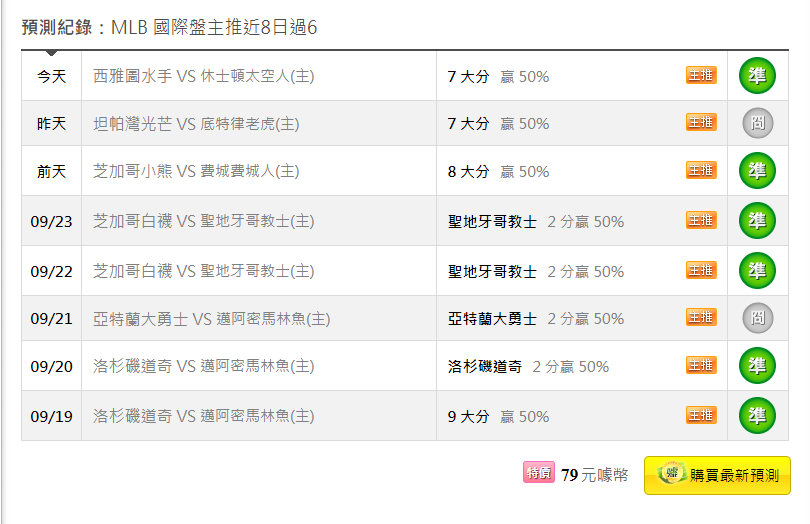Click green 準 icon in today's row
810x524 pixels.
click(x=757, y=76)
